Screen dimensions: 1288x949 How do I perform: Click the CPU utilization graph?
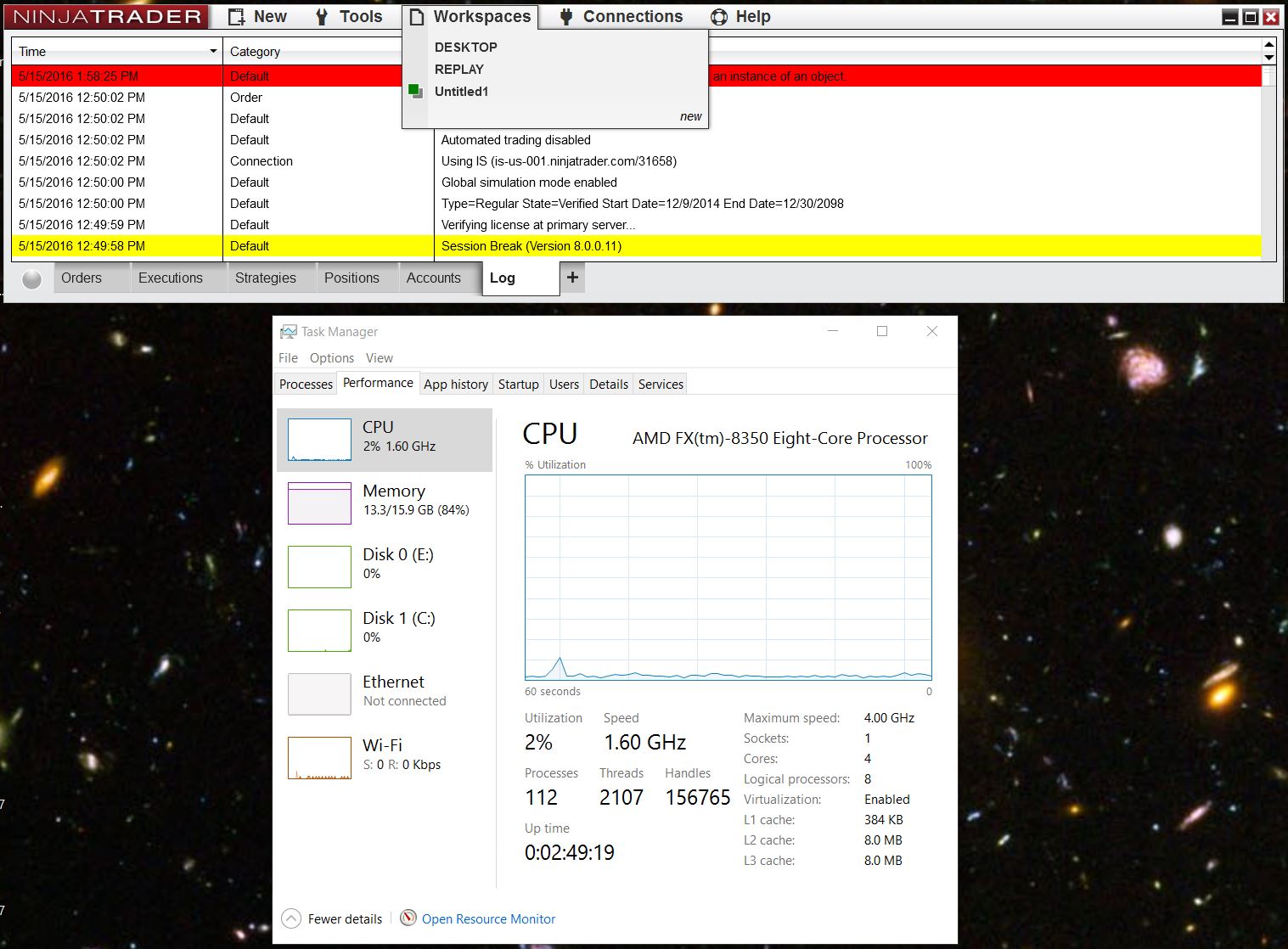point(728,577)
